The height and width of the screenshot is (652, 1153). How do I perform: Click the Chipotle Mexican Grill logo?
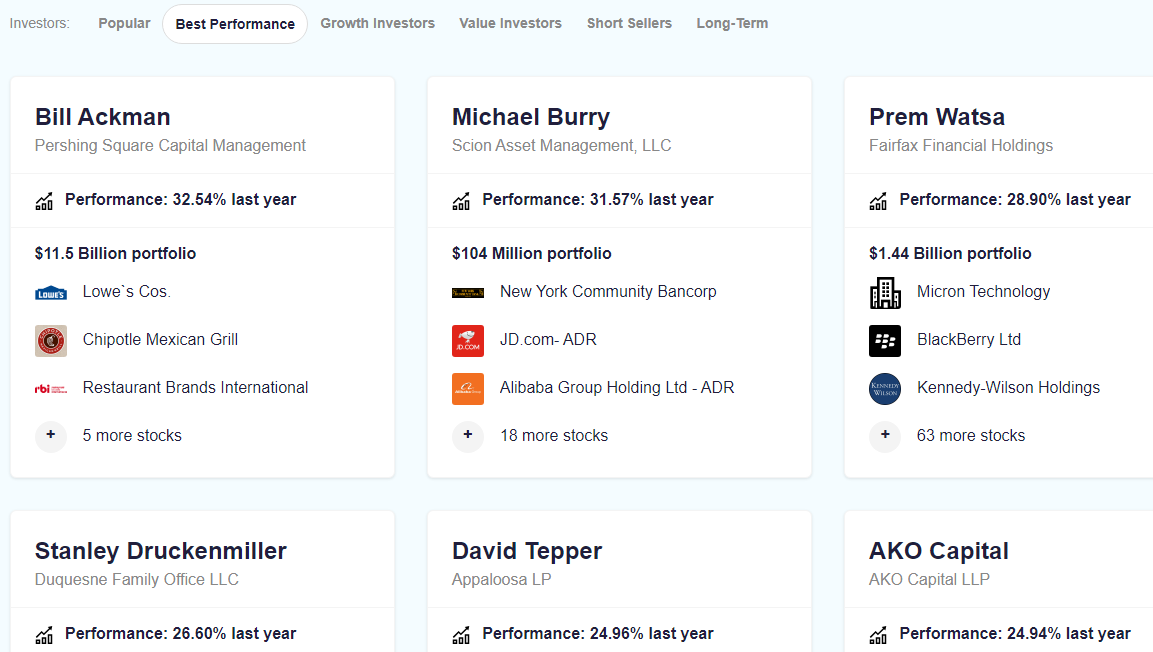(51, 340)
